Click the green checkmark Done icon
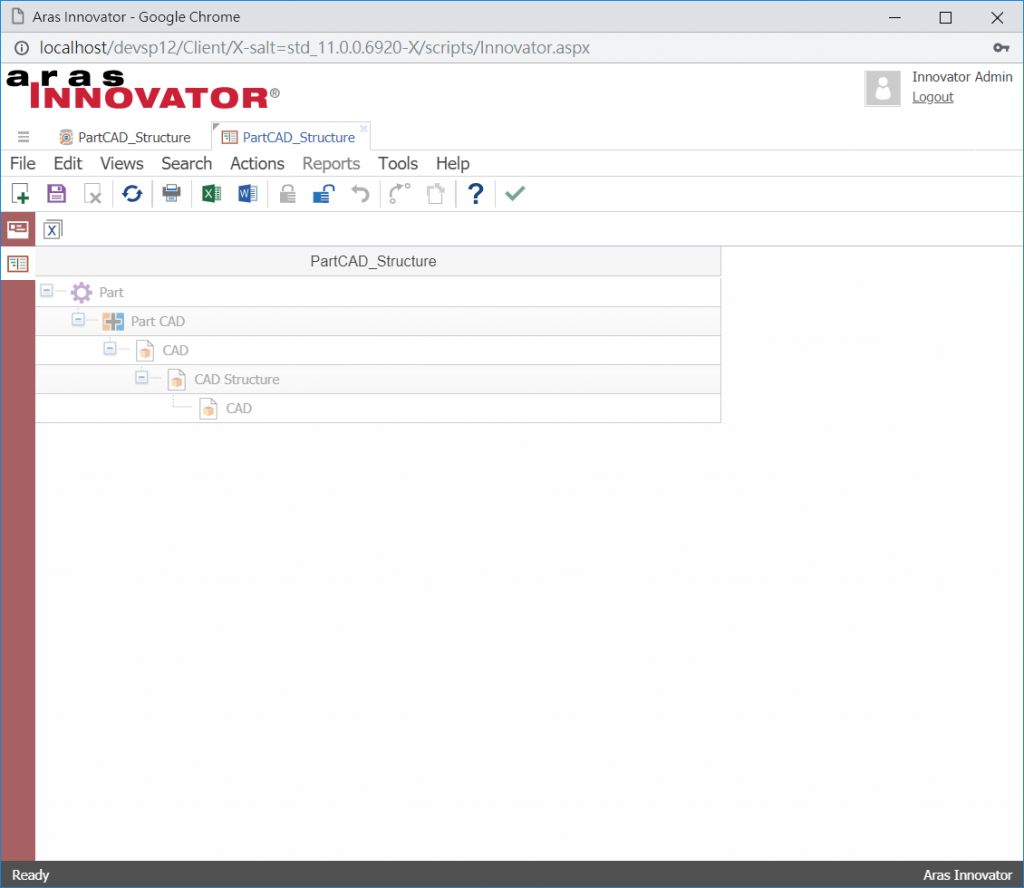Viewport: 1024px width, 888px height. 515,193
